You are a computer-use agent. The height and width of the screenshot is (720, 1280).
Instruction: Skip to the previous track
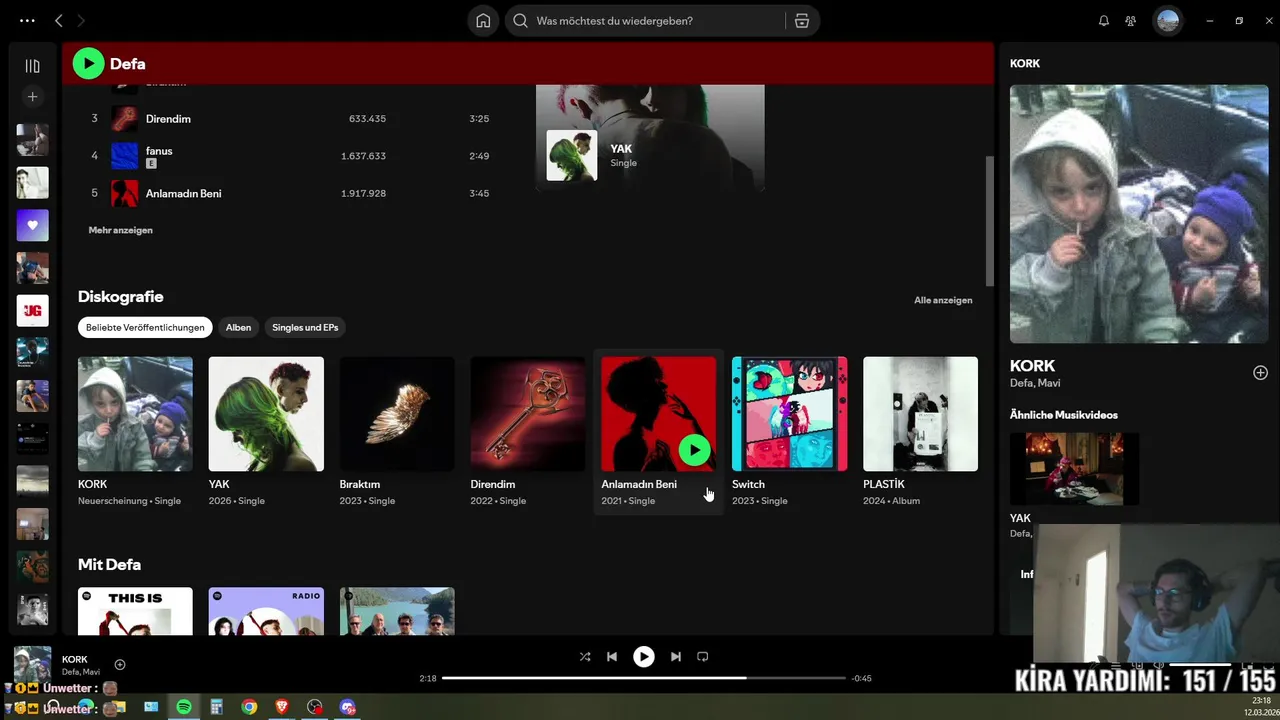coord(612,657)
